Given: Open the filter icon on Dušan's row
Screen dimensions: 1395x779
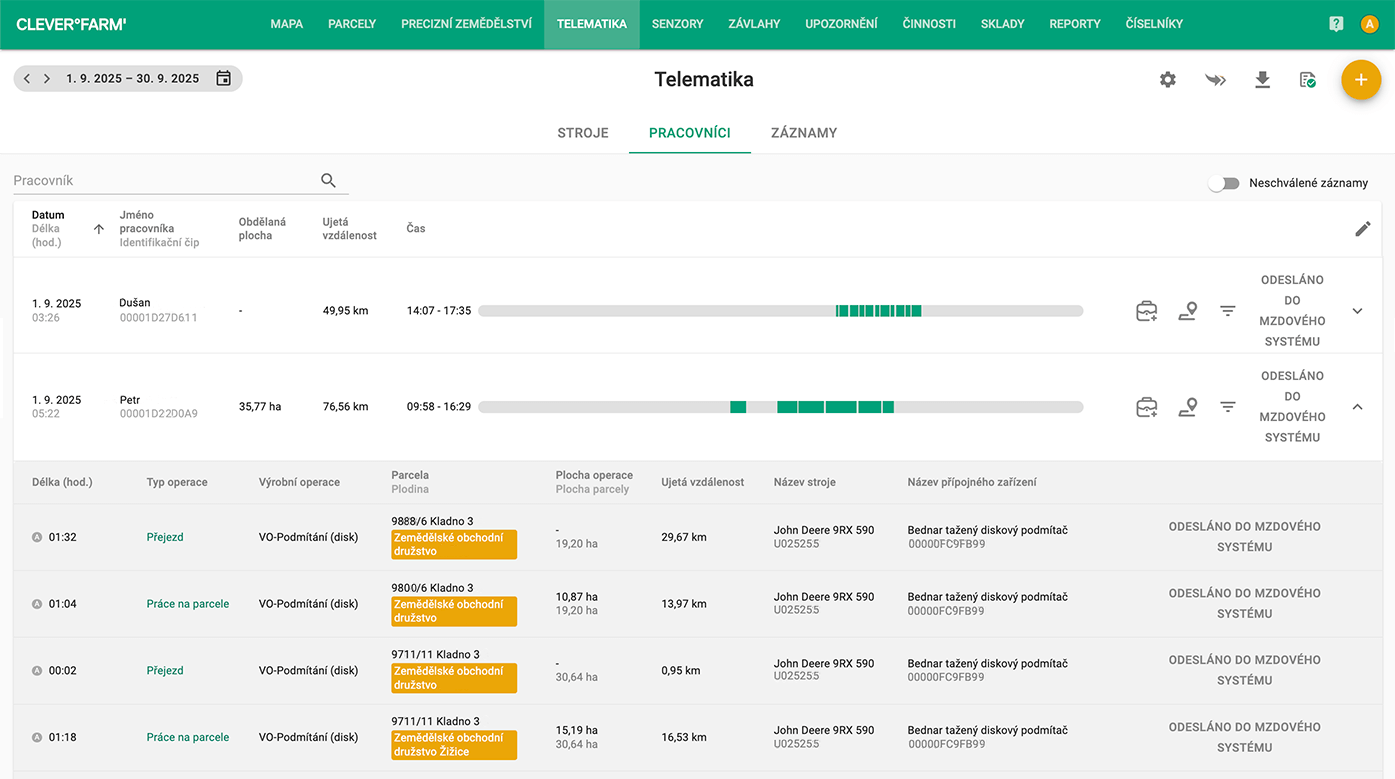Looking at the screenshot, I should (x=1227, y=311).
